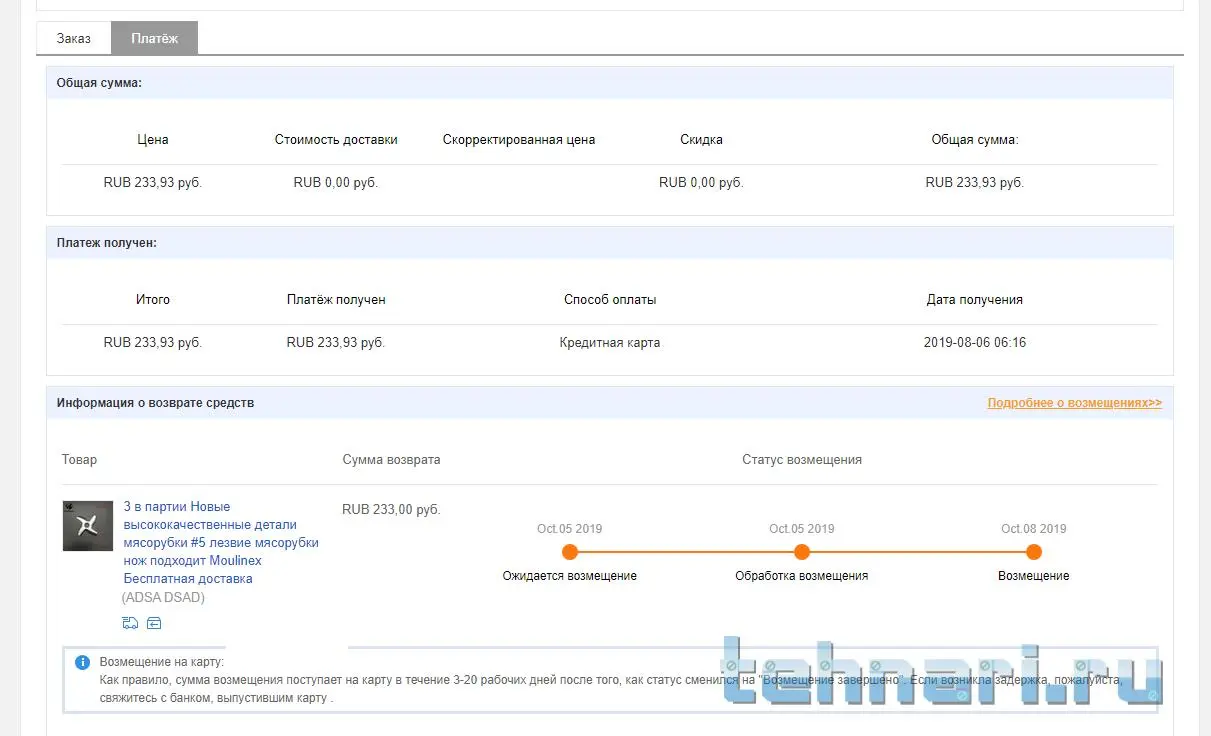The image size is (1211, 736).
Task: Open the Moulinex meat grinder blade product link
Action: [221, 542]
